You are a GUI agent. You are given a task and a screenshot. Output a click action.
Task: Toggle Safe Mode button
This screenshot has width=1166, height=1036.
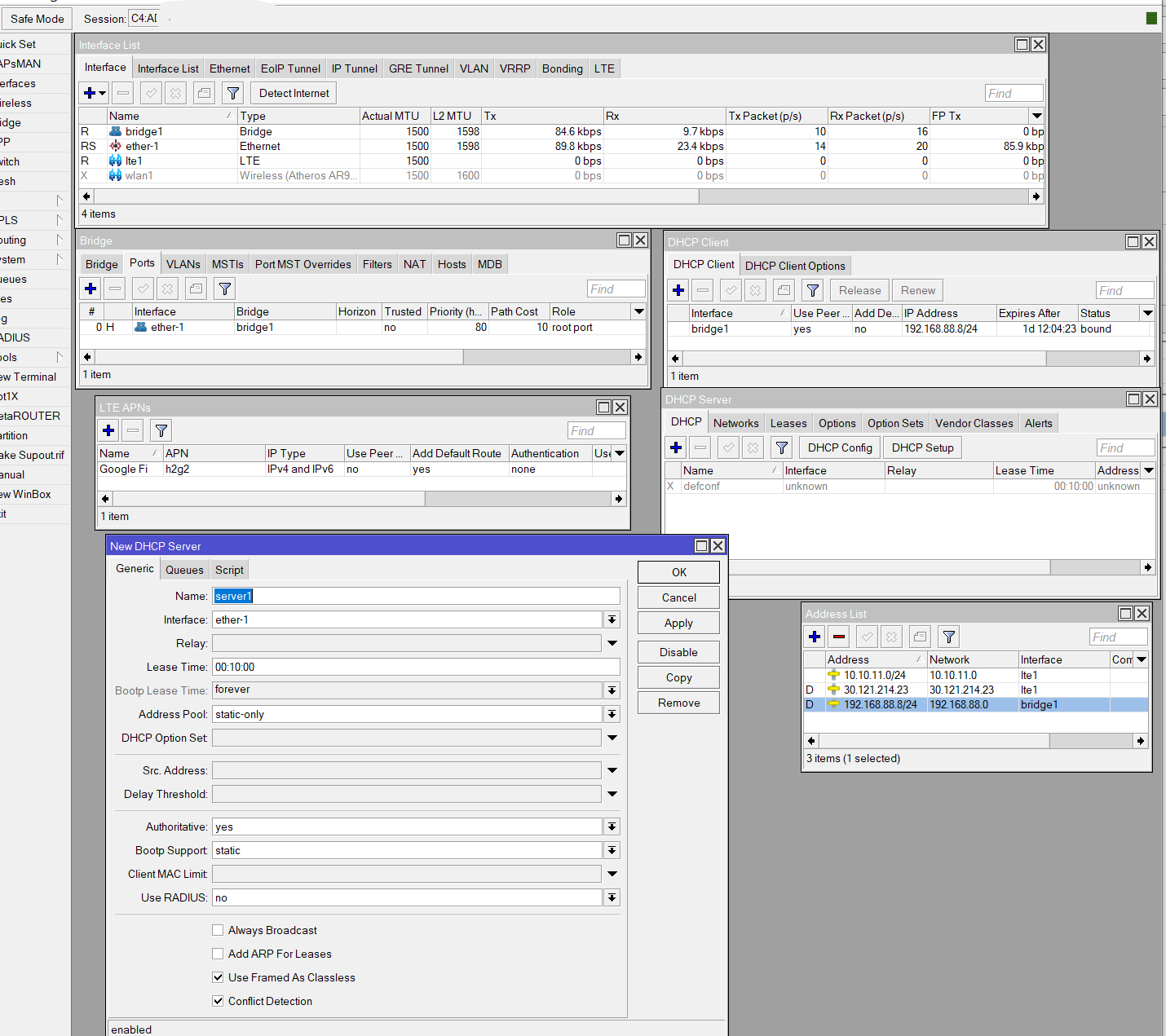click(x=37, y=19)
